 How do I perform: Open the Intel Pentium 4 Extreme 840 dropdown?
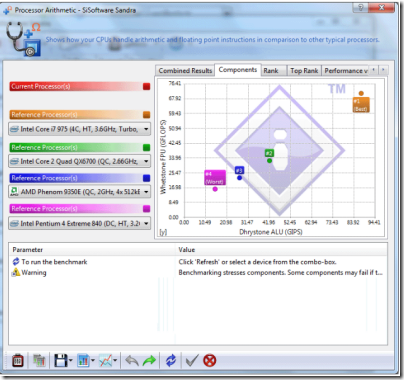click(79, 223)
